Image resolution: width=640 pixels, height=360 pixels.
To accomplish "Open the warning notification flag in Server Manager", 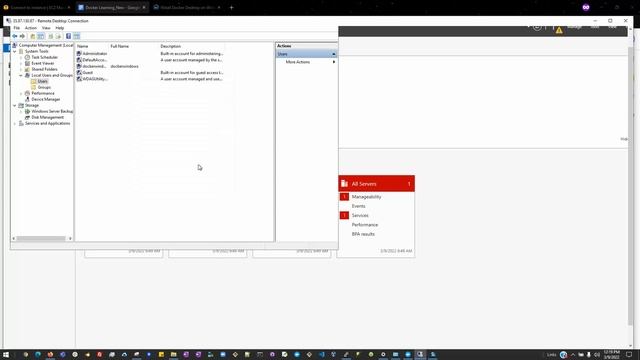I will (559, 30).
